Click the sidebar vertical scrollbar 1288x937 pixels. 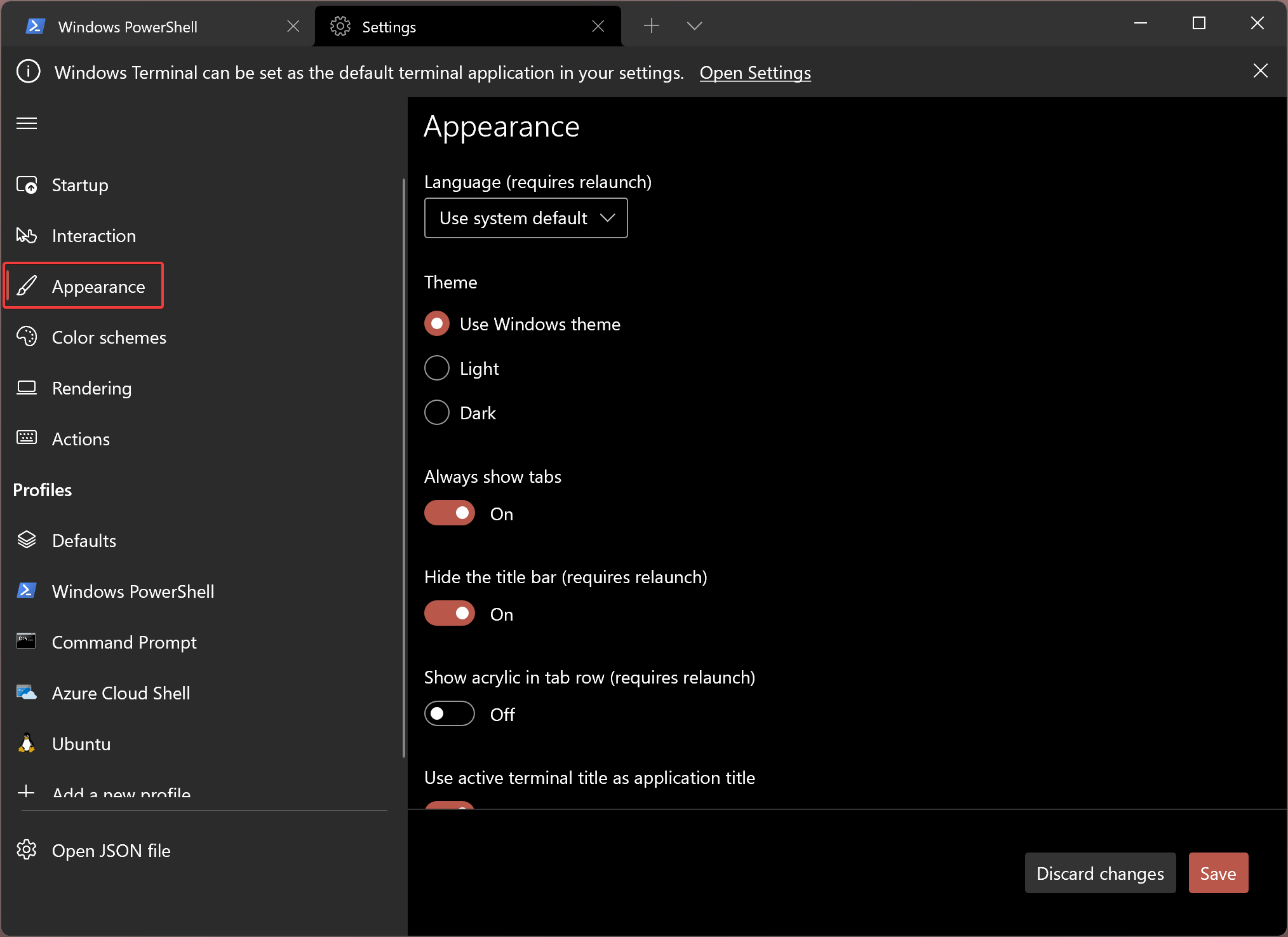tap(404, 468)
